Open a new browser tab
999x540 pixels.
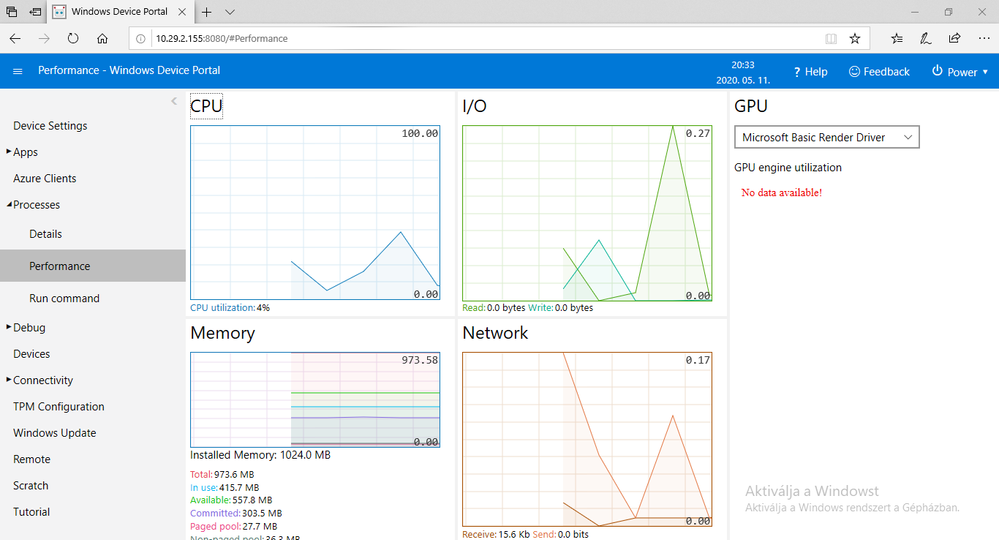point(206,12)
